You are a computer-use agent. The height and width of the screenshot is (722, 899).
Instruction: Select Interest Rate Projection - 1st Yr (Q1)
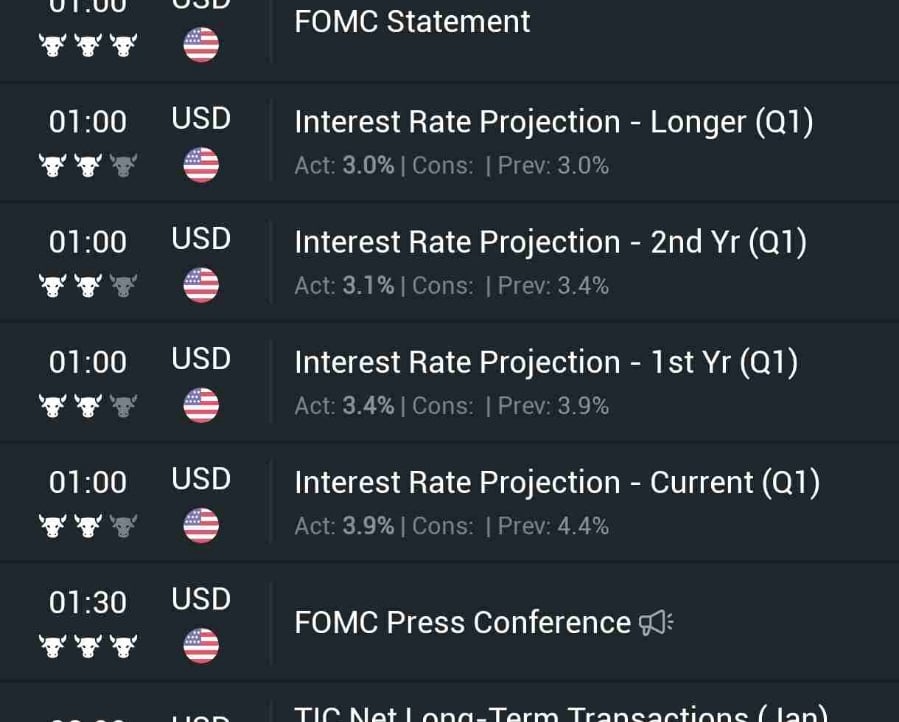click(x=450, y=383)
